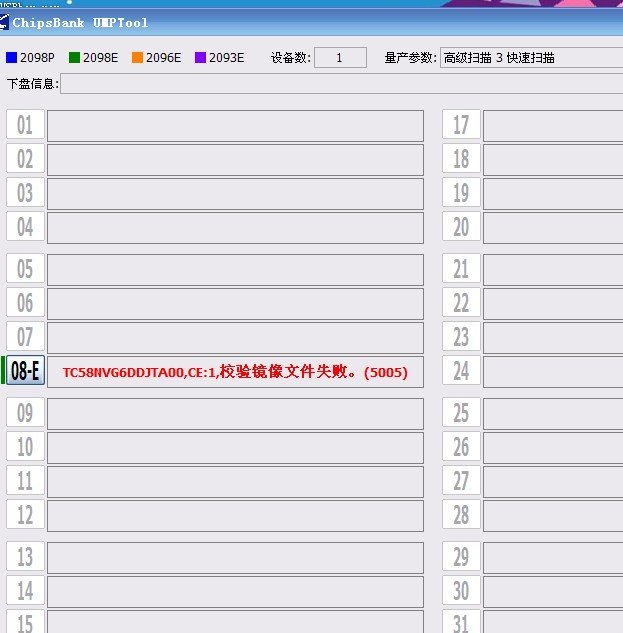Click the red error message for TC58NVG6DDJTA00
623x633 pixels.
[235, 372]
